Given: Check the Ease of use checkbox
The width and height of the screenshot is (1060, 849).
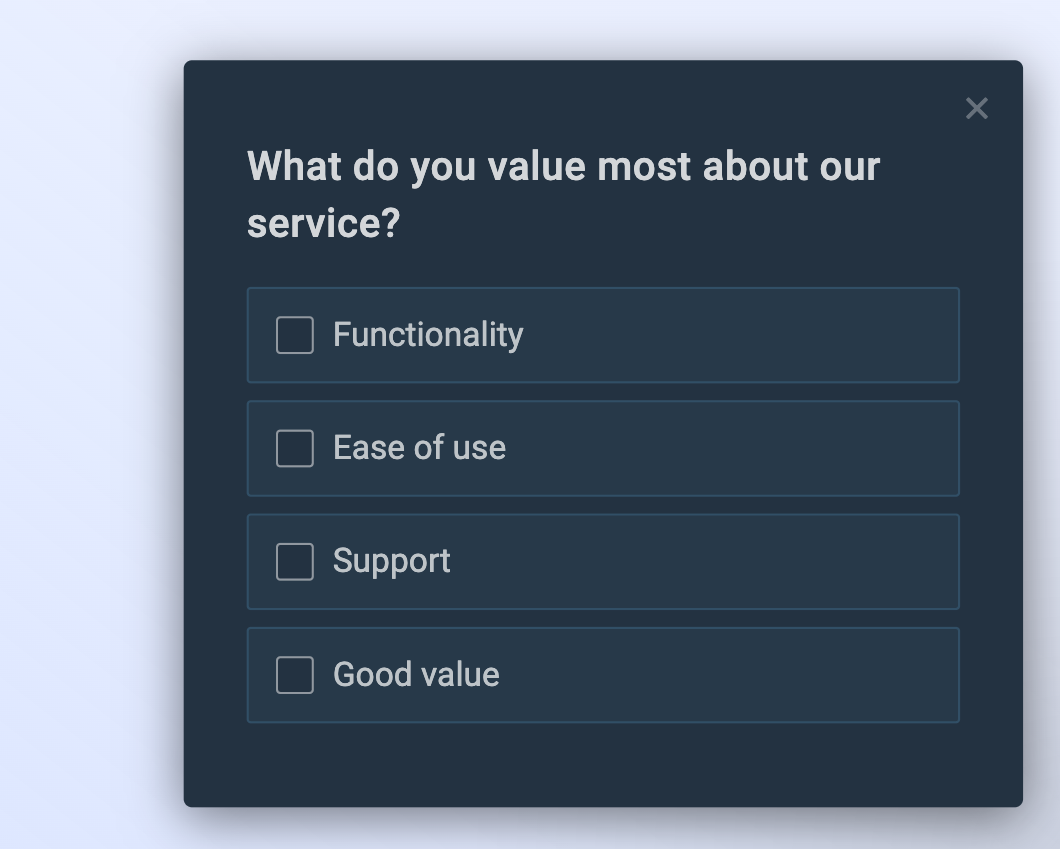Looking at the screenshot, I should (x=293, y=448).
